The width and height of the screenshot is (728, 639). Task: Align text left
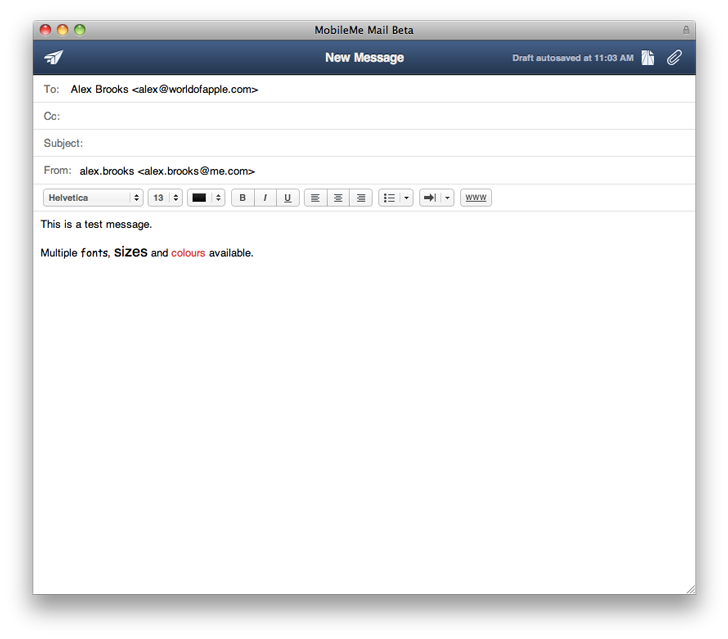point(315,198)
